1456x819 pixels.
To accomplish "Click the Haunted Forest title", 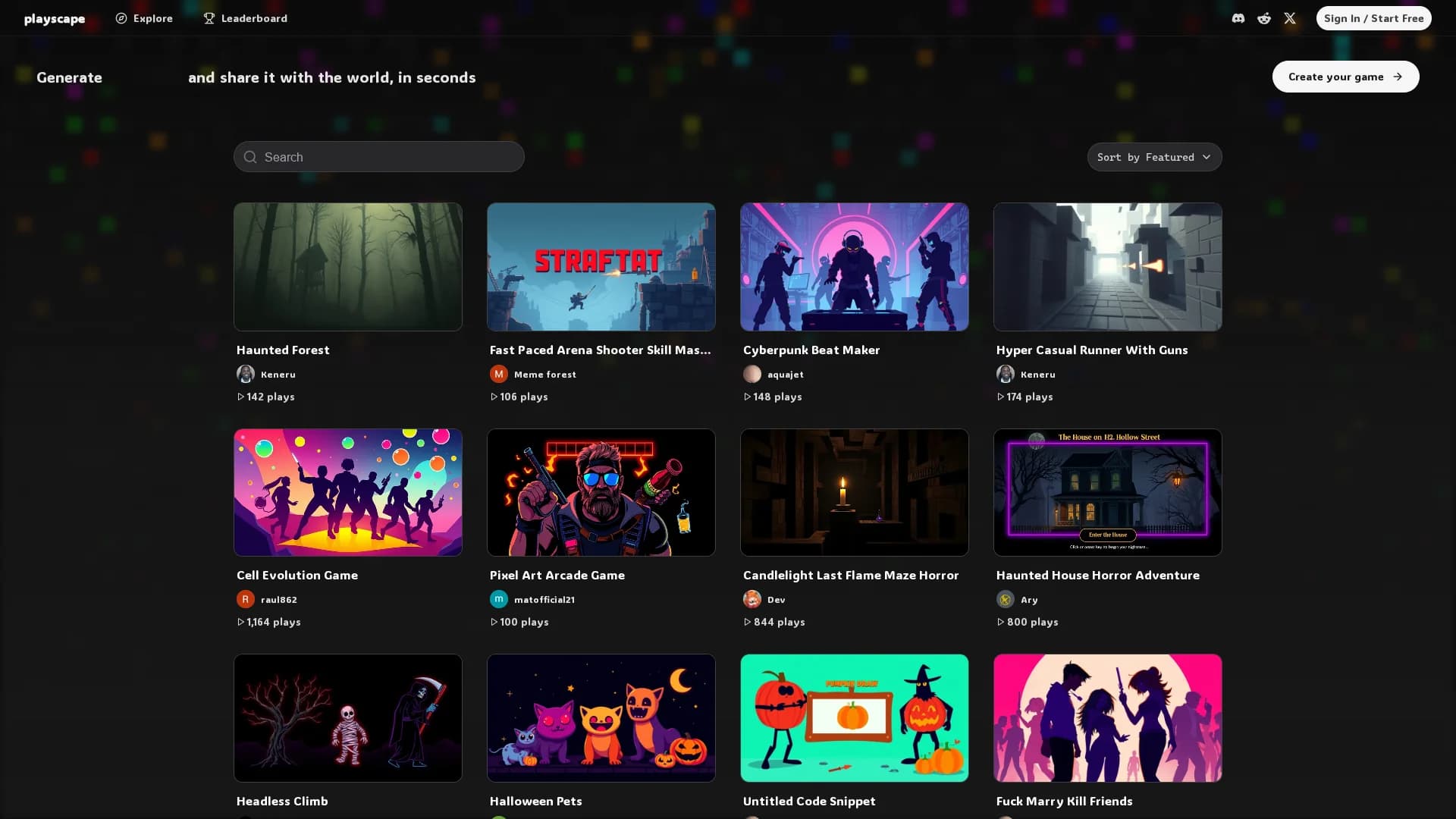I will [x=283, y=350].
